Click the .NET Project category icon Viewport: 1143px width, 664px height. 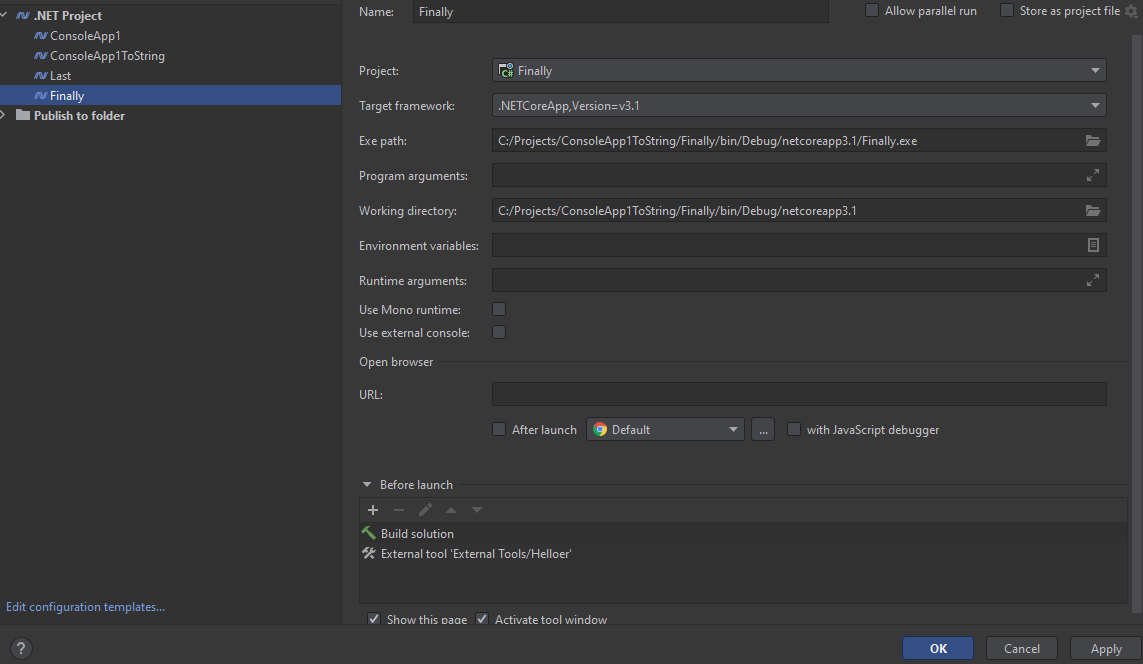23,15
